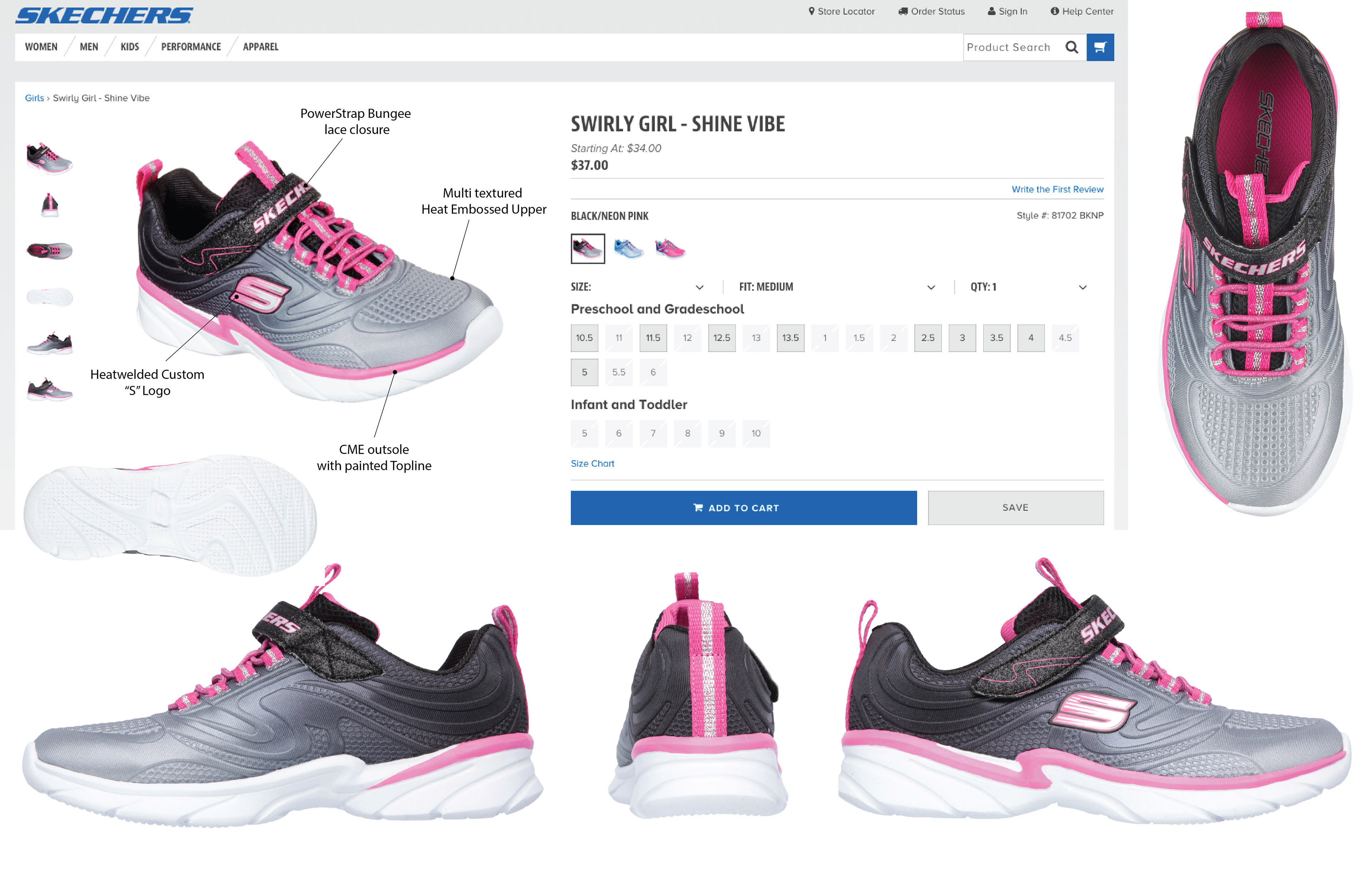
Task: Select preschool size 12
Action: (687, 338)
